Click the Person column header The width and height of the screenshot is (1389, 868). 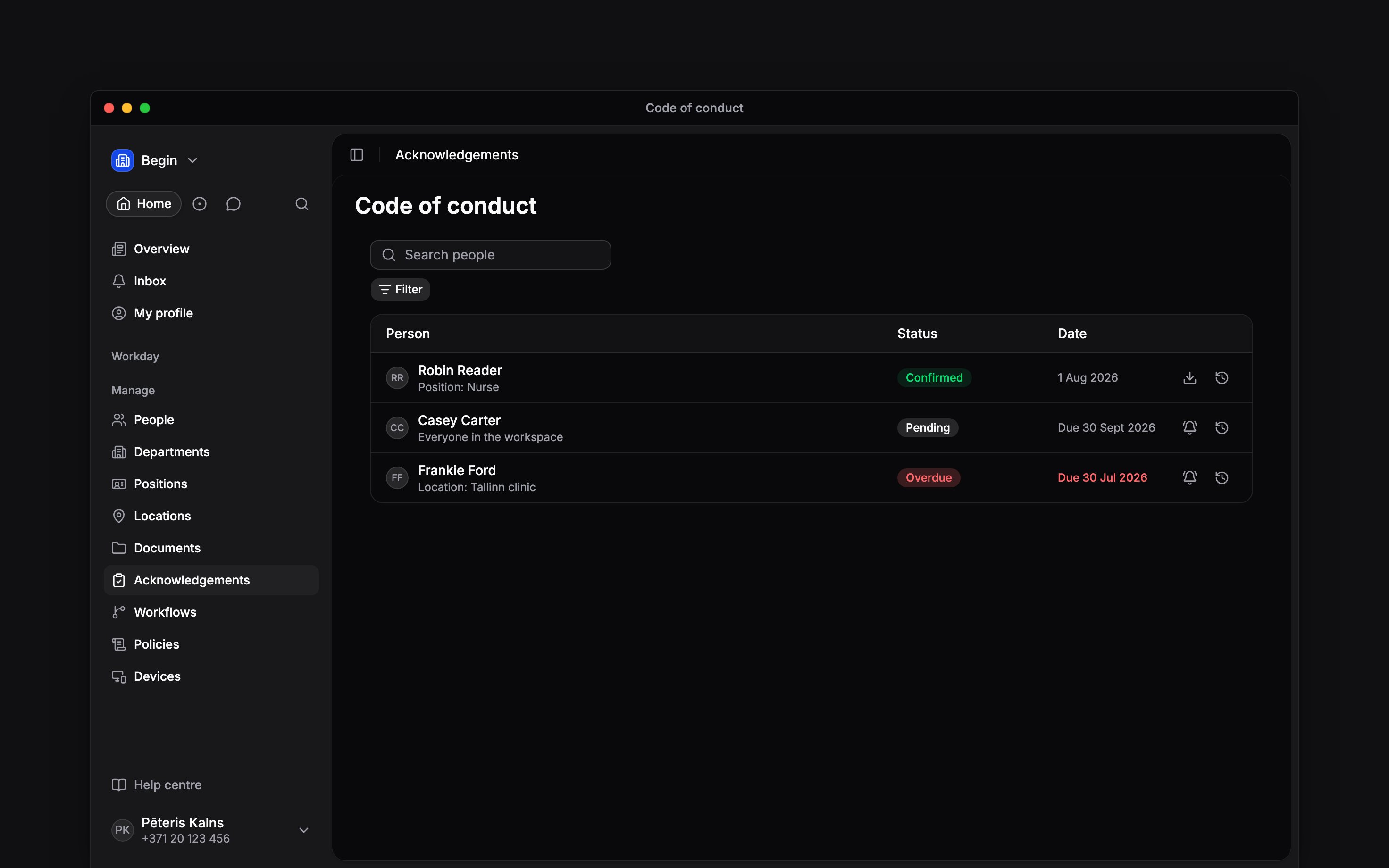408,334
